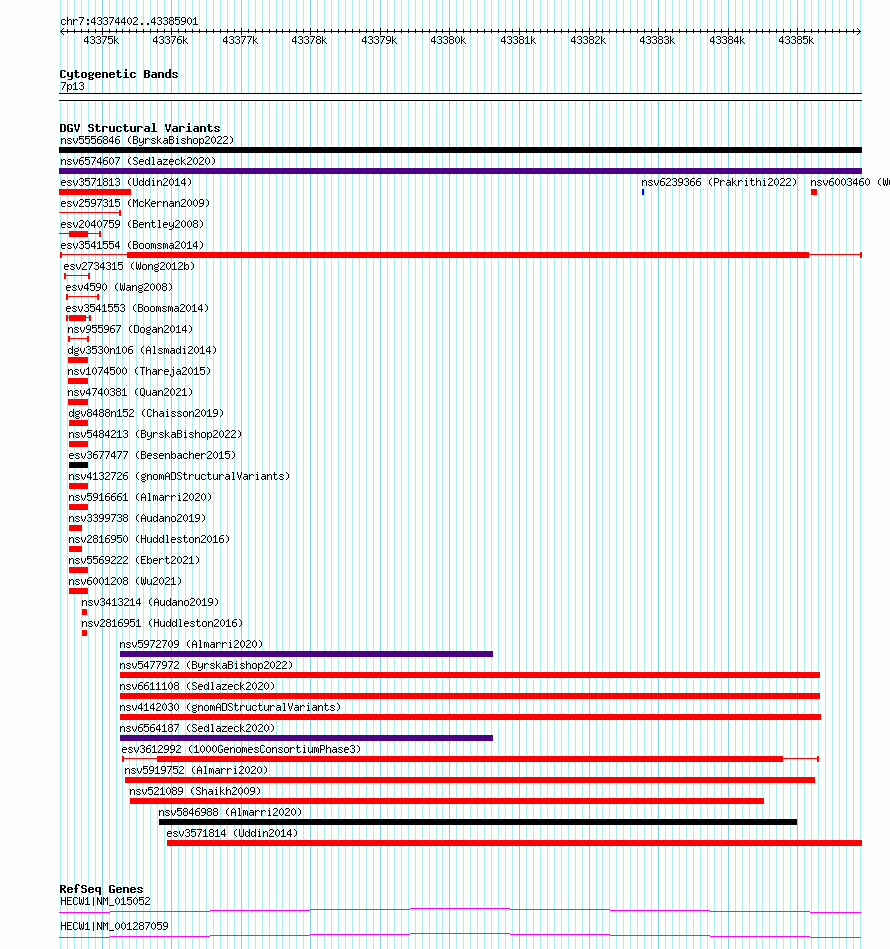Click the 43380k ruler position

(448, 41)
